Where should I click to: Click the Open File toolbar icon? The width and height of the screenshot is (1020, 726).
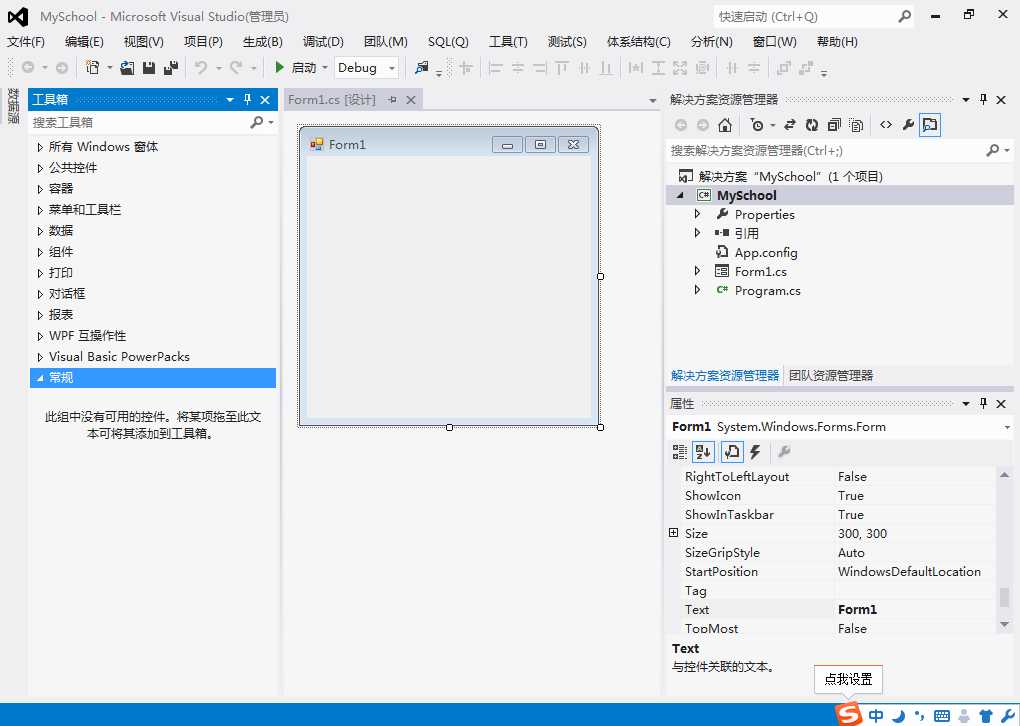pos(128,68)
